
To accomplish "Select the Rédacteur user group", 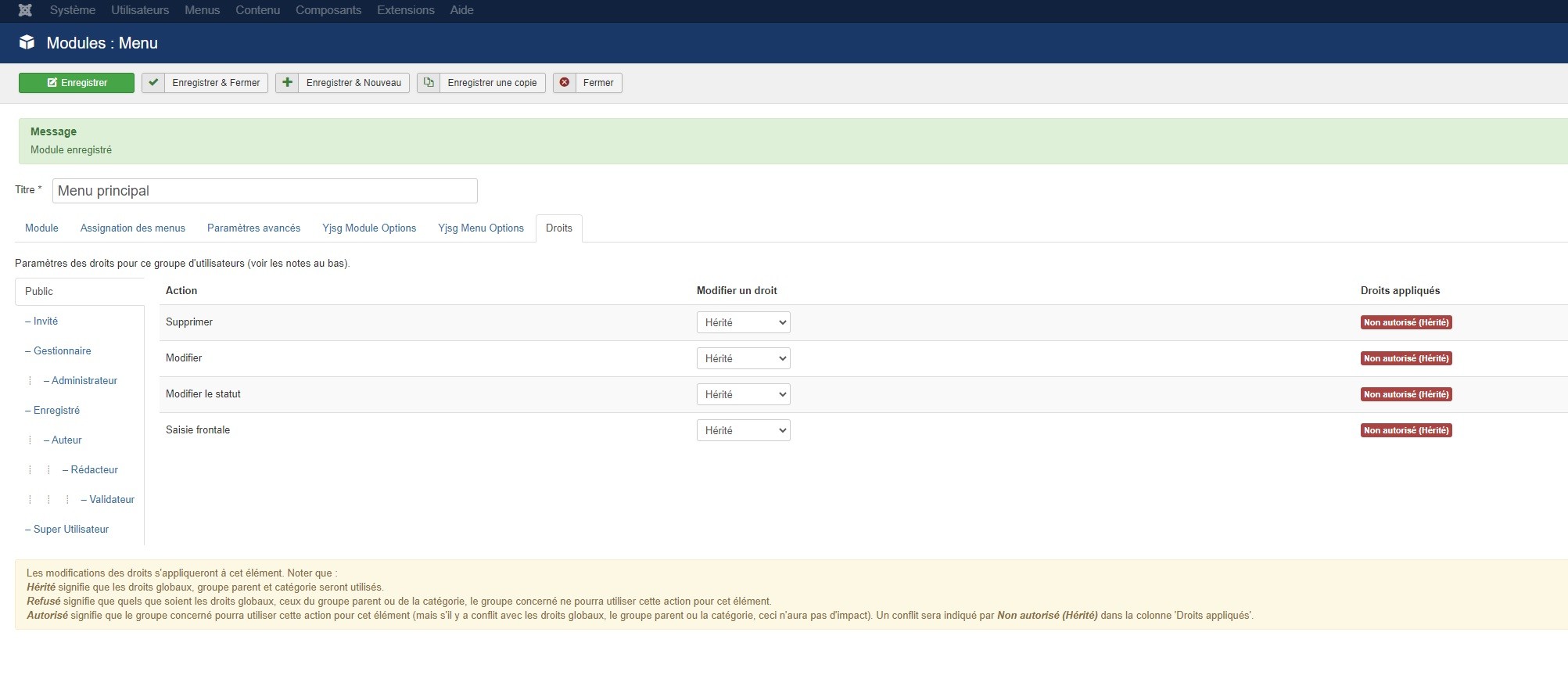I will (x=90, y=470).
